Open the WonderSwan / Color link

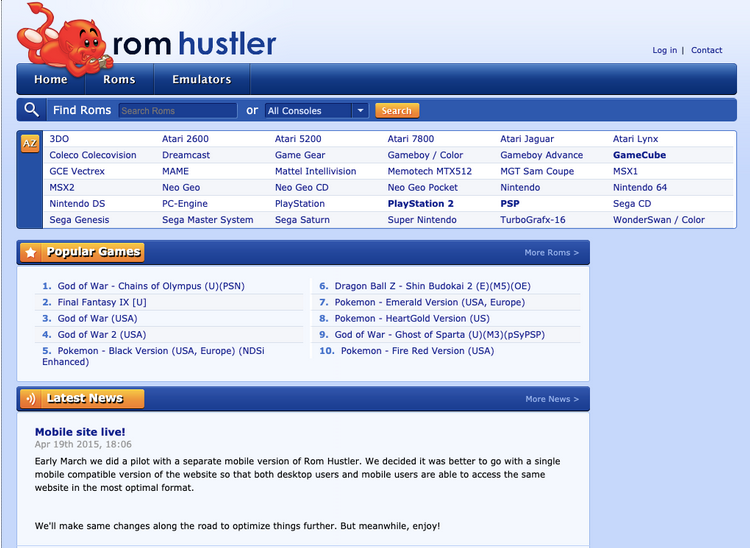[659, 220]
